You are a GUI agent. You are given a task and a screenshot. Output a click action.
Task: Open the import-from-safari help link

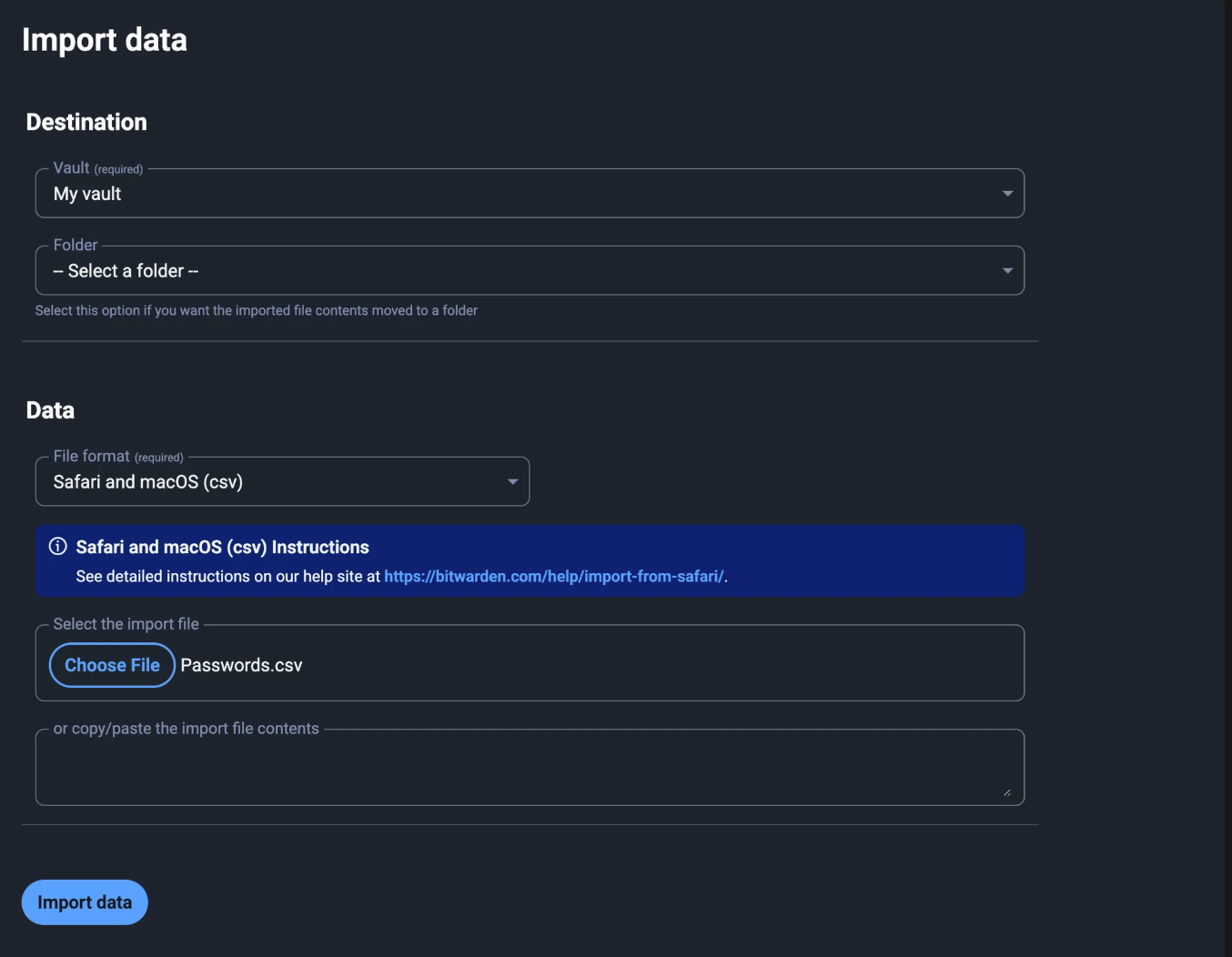tap(554, 576)
